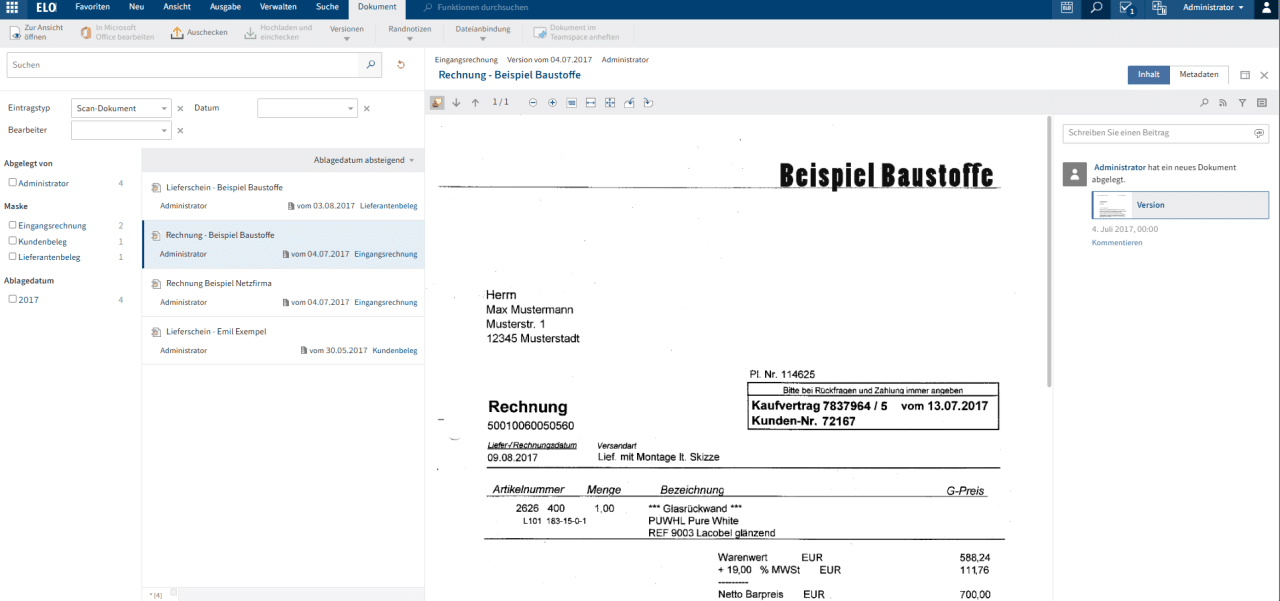Image resolution: width=1280 pixels, height=601 pixels.
Task: Clear the Bearbeiter filter with its X
Action: tap(180, 130)
